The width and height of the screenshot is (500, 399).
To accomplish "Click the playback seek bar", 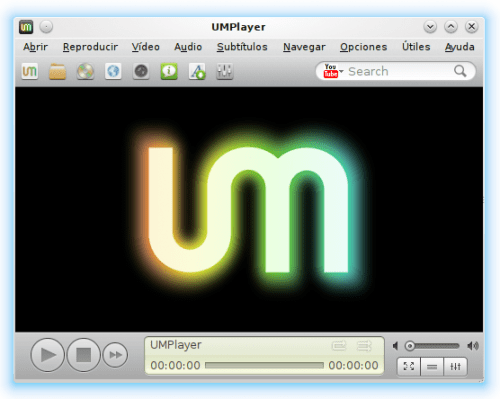I will 264,366.
